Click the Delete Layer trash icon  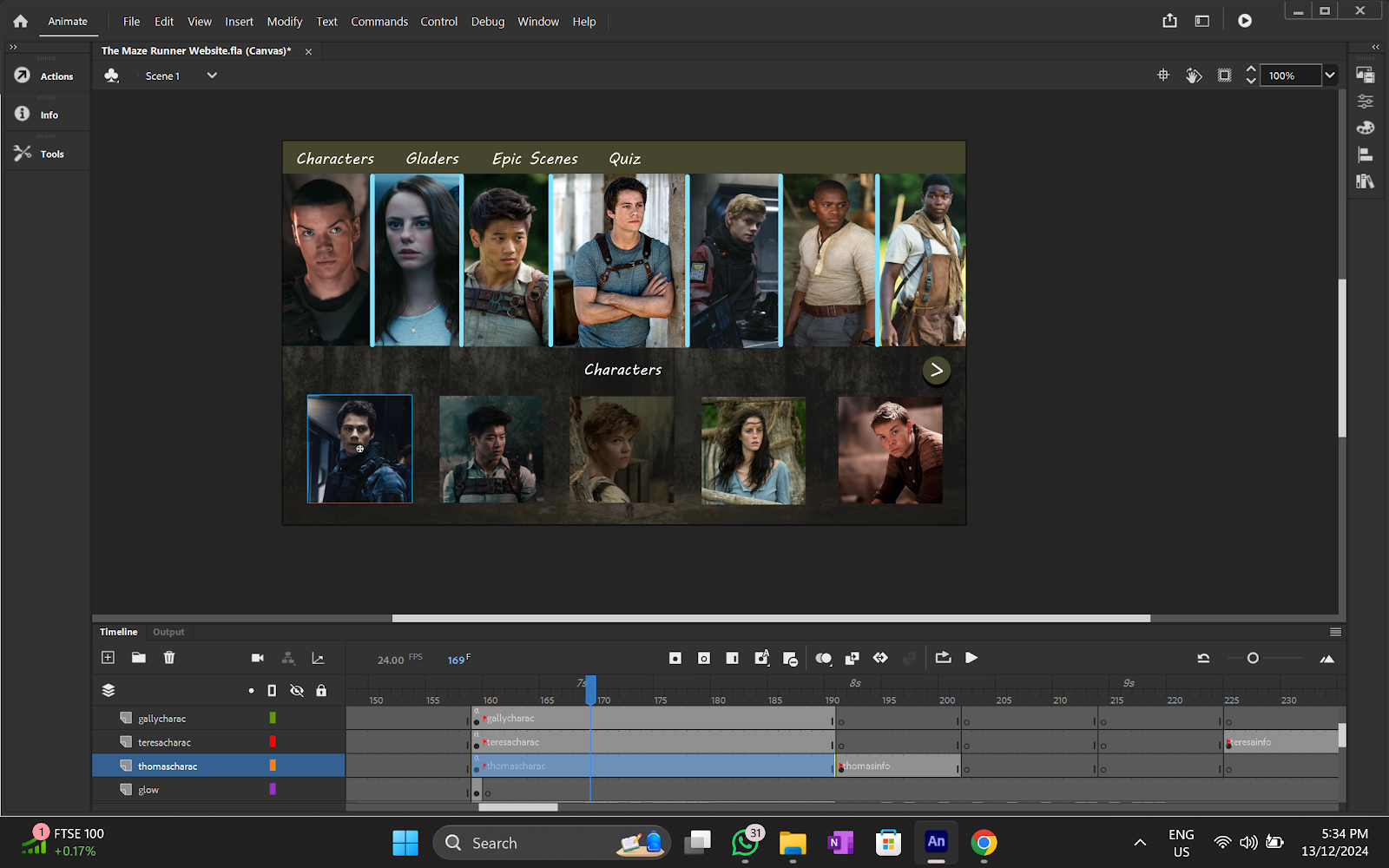(169, 658)
